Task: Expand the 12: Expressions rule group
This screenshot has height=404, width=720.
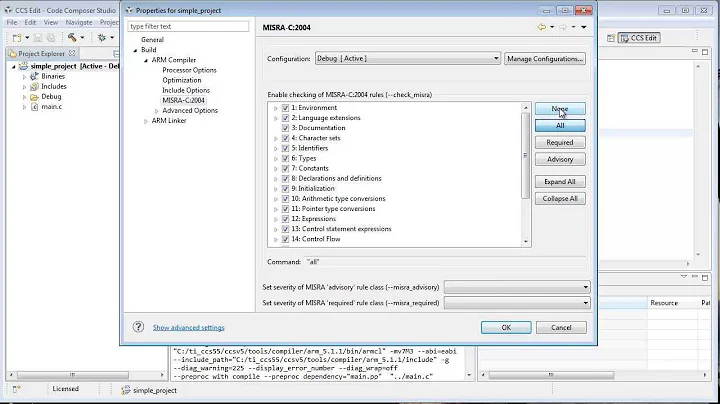Action: point(276,219)
